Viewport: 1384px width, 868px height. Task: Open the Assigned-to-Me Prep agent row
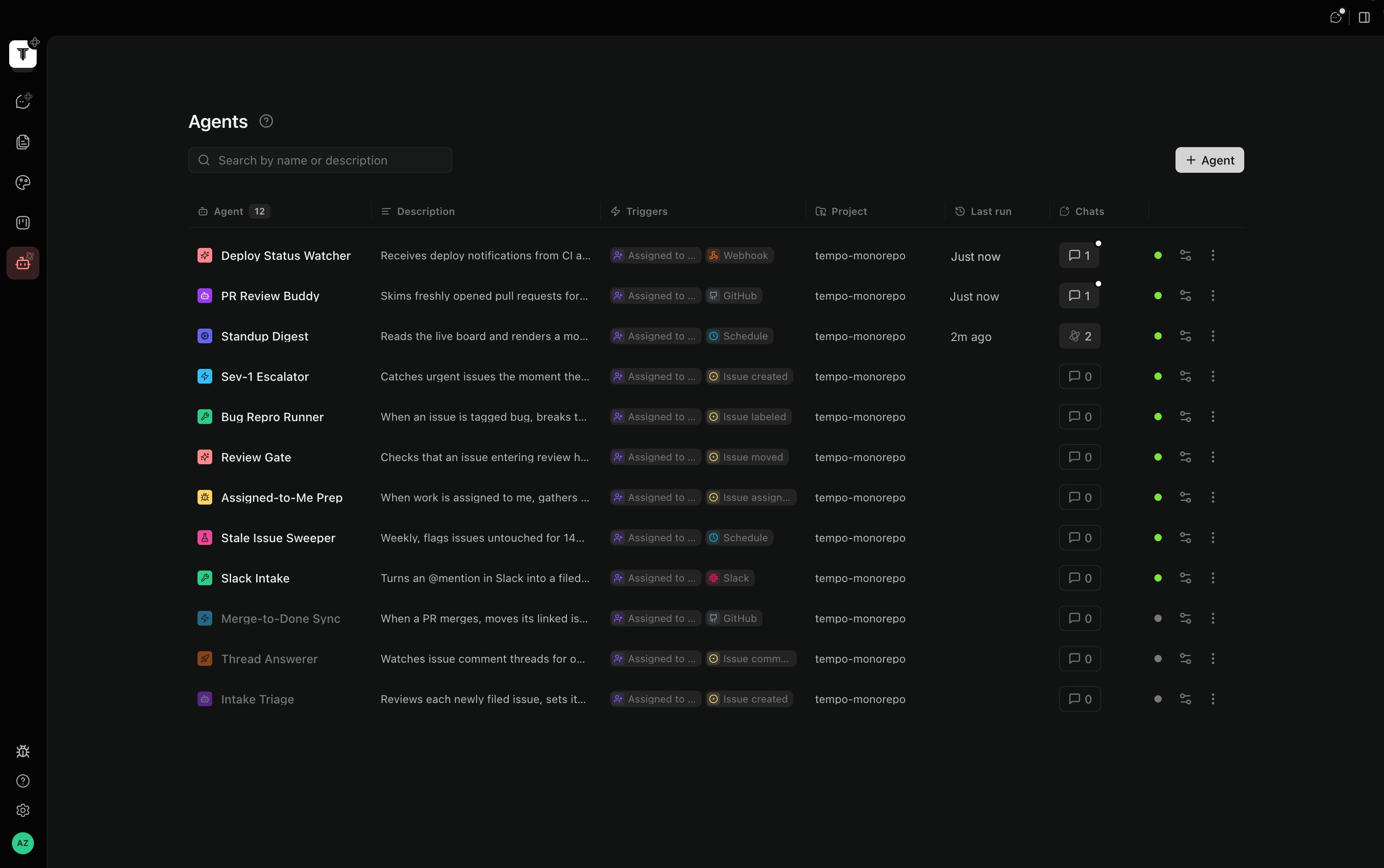pos(716,497)
